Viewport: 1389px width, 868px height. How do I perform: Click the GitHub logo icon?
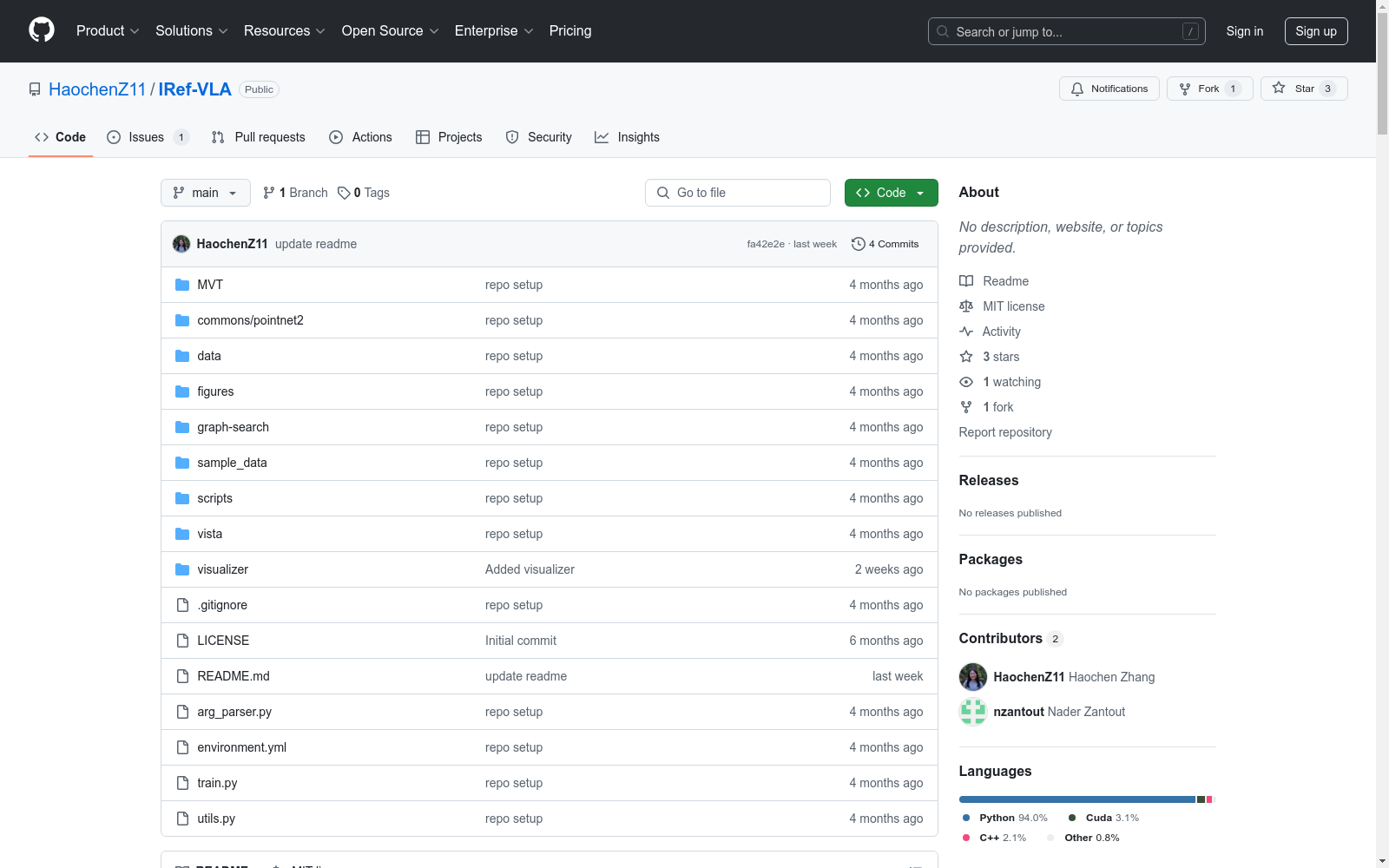(x=42, y=30)
